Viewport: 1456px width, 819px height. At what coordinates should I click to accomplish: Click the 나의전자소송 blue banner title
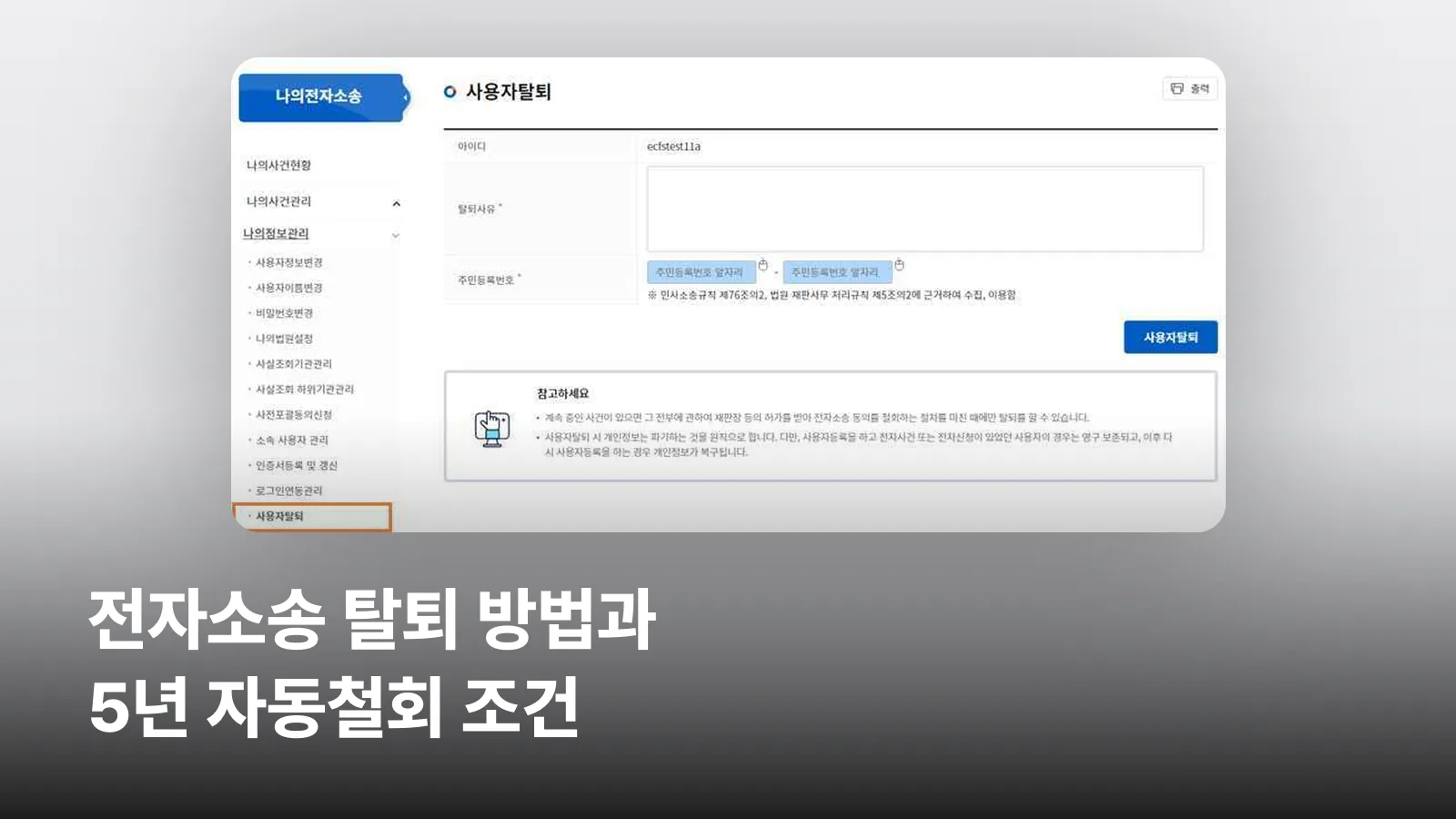[x=318, y=96]
